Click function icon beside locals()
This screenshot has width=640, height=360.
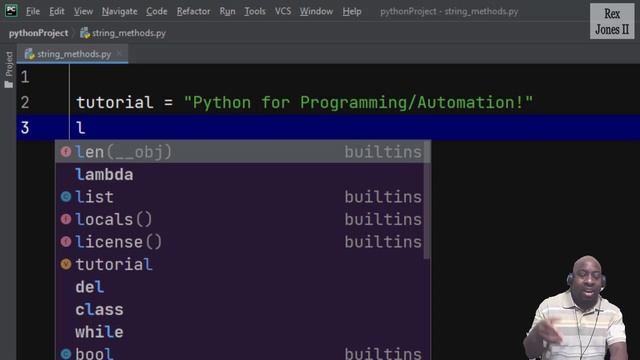[66, 219]
